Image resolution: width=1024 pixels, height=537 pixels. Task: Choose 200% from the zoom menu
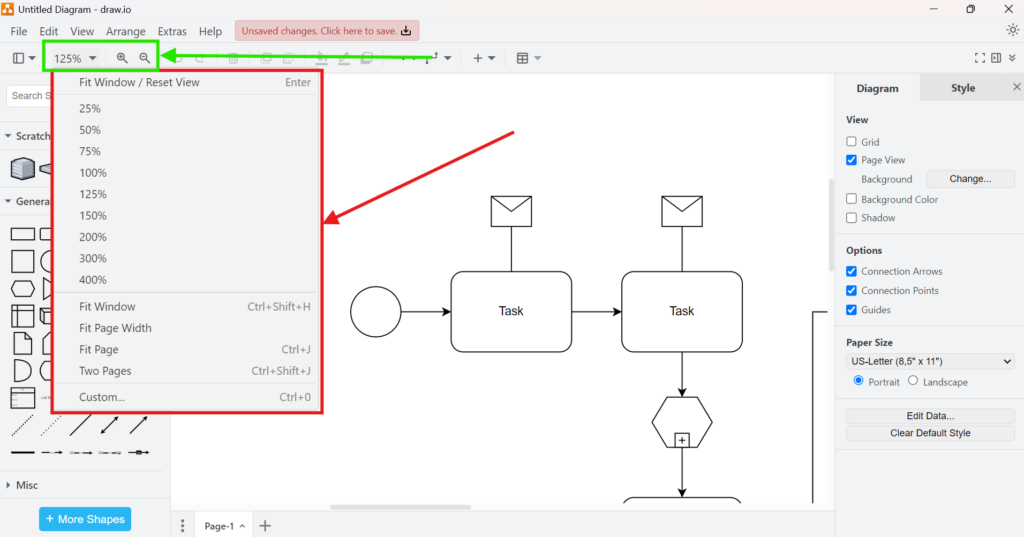click(x=93, y=237)
